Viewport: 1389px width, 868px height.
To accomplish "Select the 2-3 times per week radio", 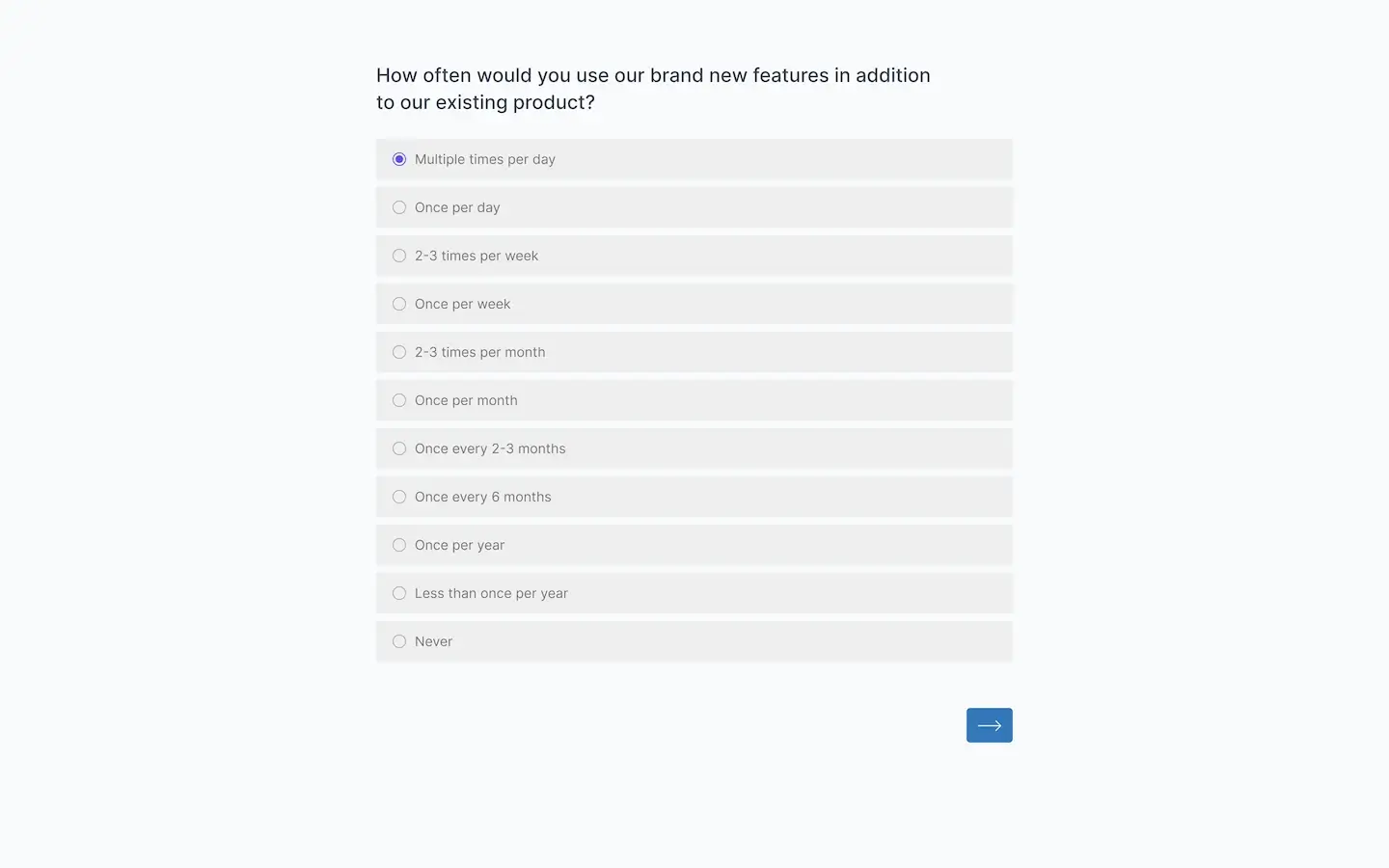I will (399, 256).
